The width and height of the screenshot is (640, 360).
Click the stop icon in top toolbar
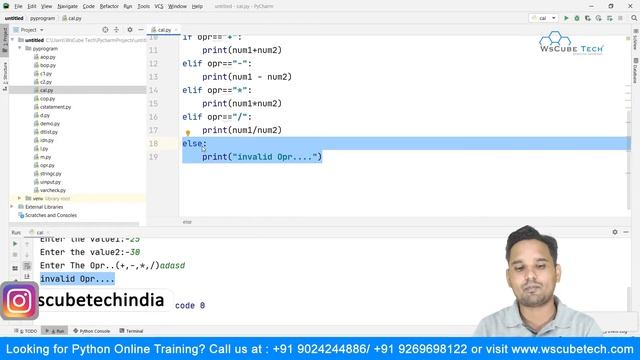click(x=620, y=18)
